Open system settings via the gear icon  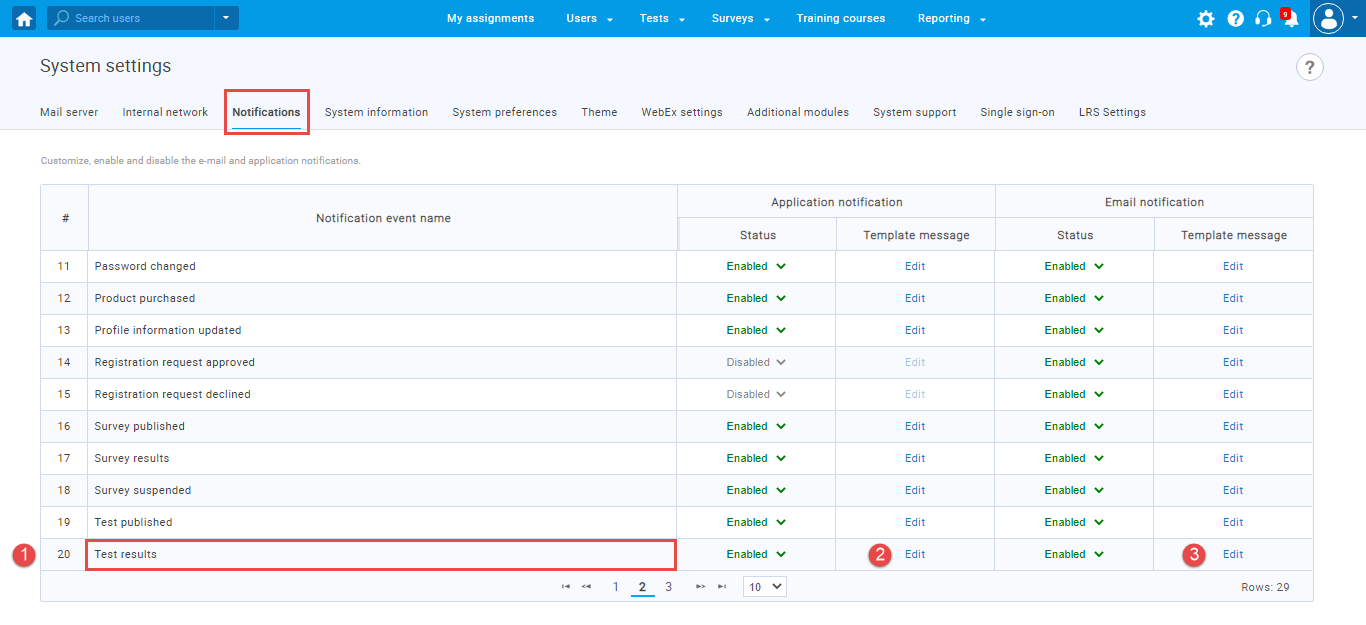(x=1206, y=18)
